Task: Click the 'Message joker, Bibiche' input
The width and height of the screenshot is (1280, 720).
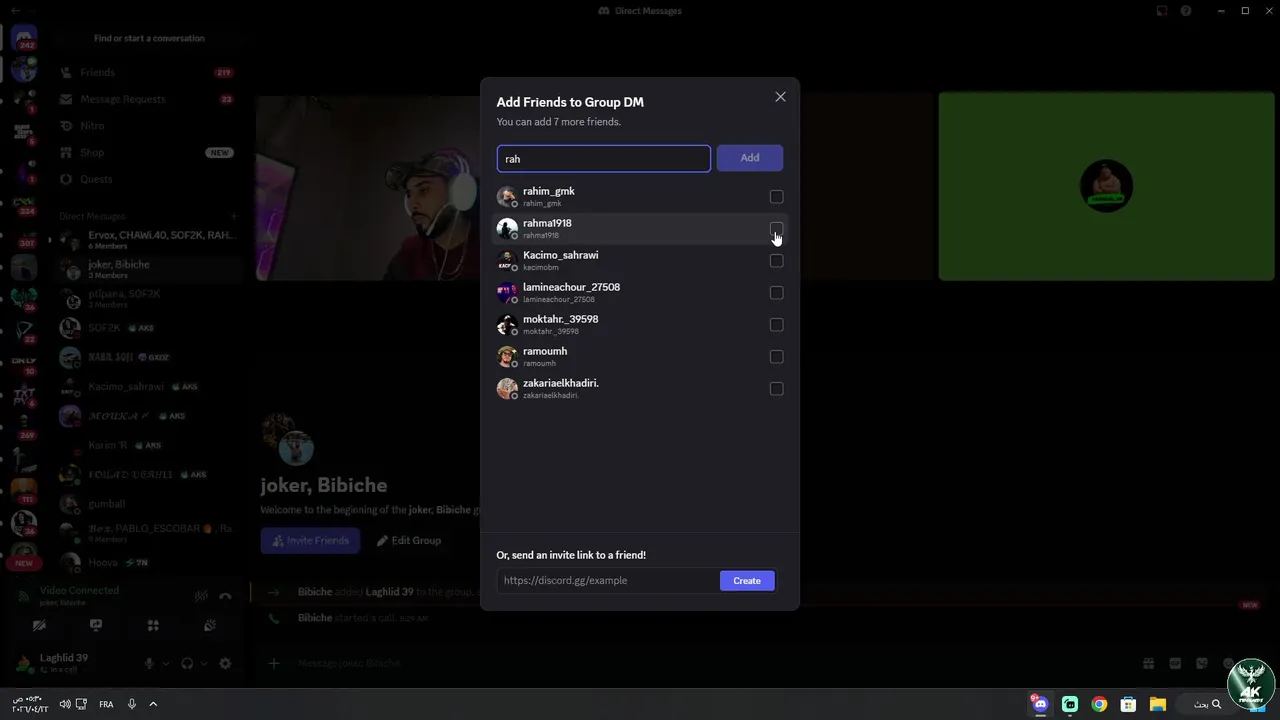Action: [x=700, y=663]
